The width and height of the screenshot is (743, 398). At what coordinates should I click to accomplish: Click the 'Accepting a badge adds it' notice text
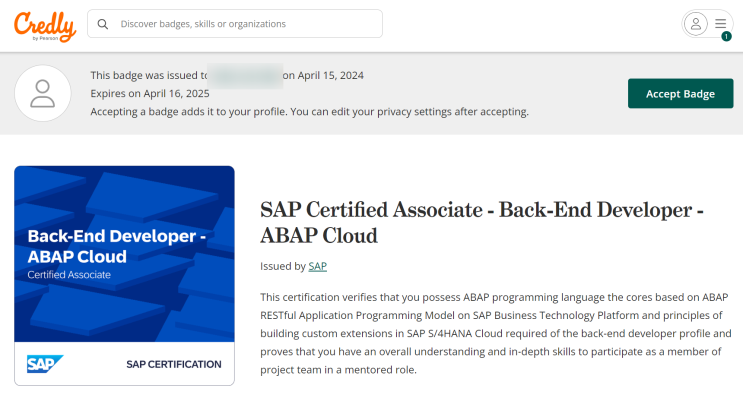pos(309,112)
